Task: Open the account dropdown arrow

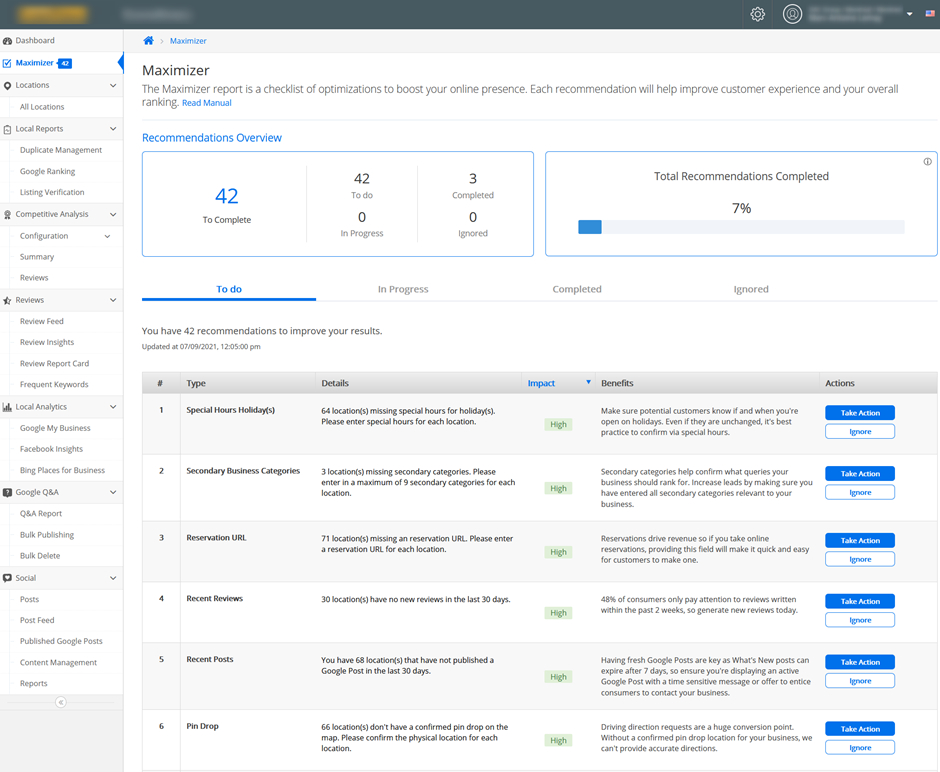Action: click(x=909, y=14)
